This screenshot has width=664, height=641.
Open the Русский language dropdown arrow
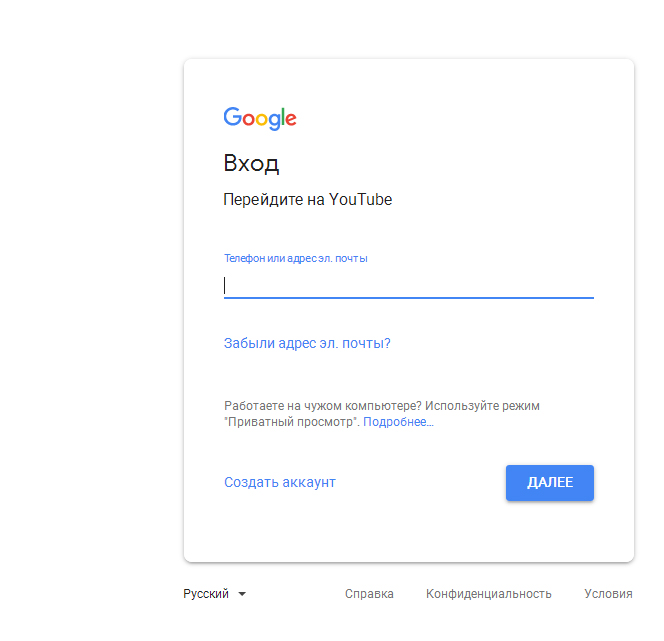[x=242, y=594]
